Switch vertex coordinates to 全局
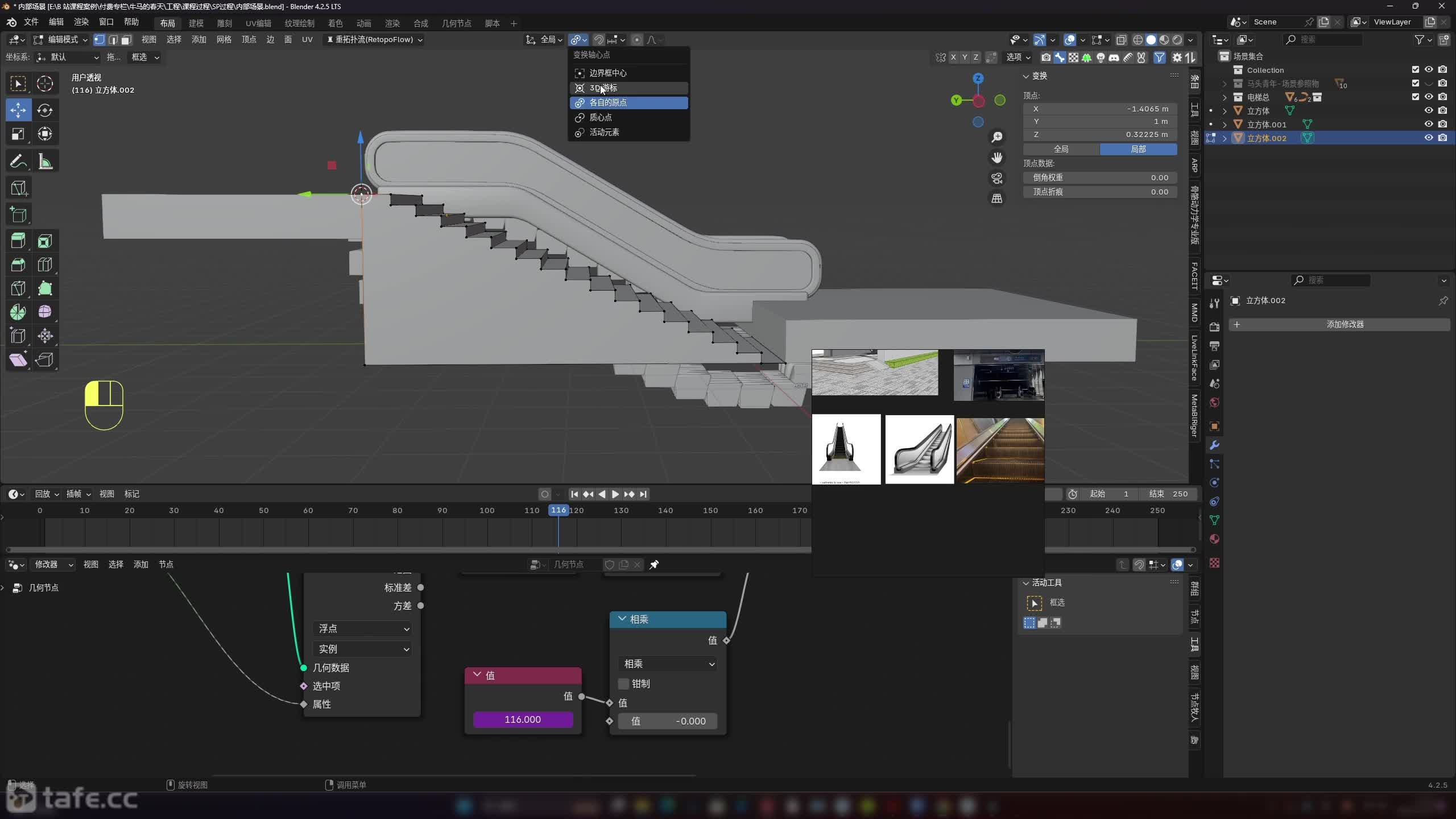The width and height of the screenshot is (1456, 819). click(1061, 149)
